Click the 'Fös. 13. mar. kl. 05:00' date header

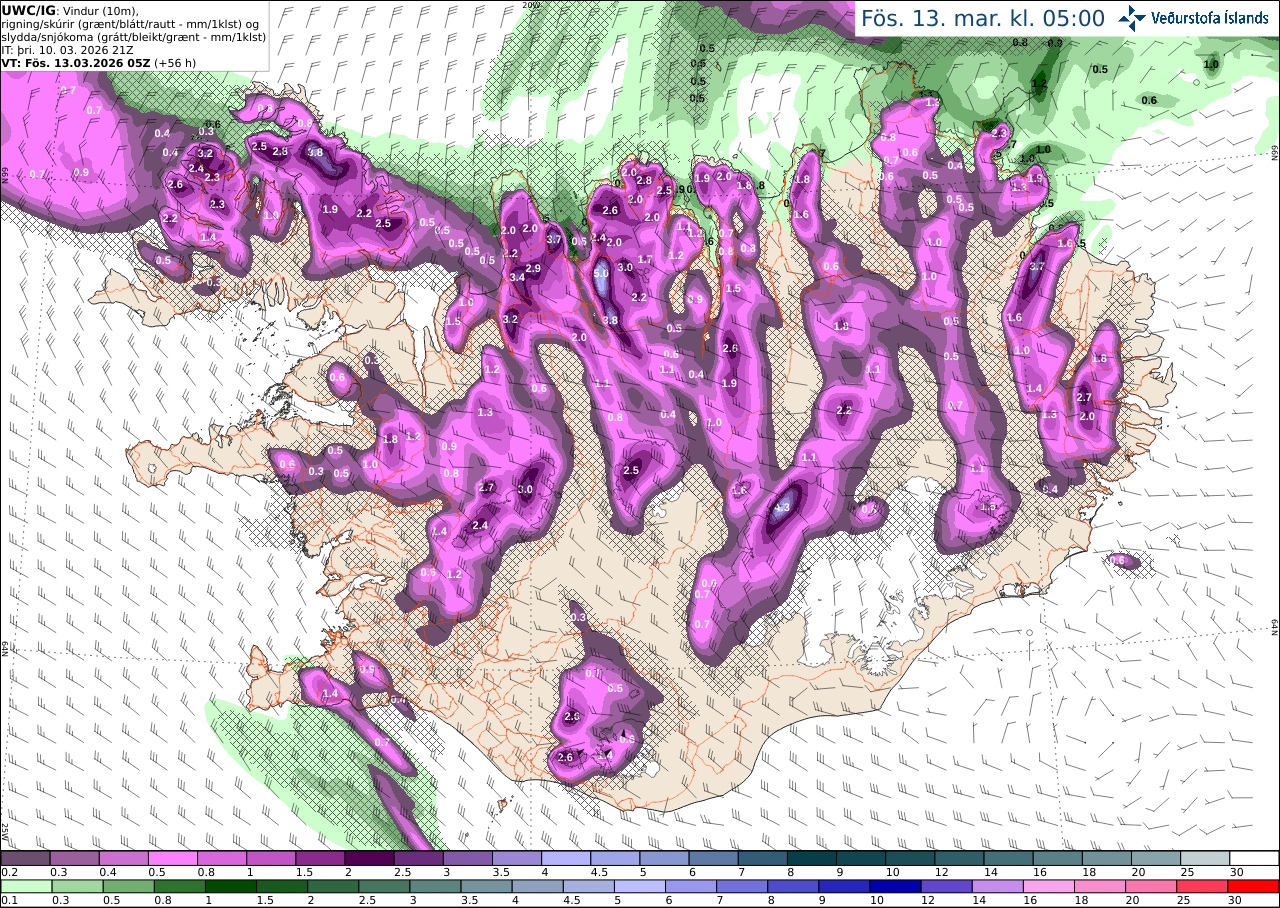click(983, 18)
